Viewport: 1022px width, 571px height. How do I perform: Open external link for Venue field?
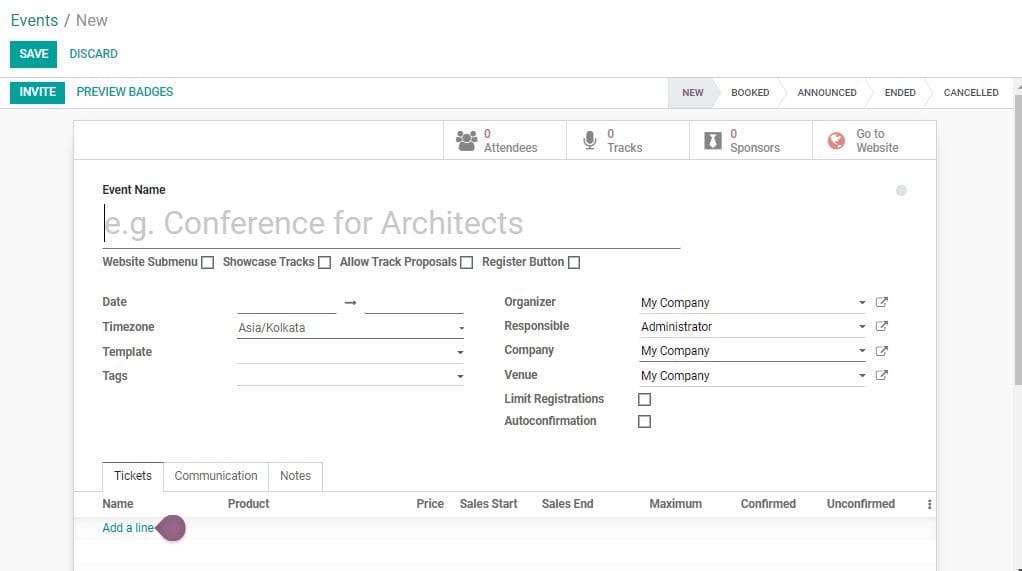point(881,375)
